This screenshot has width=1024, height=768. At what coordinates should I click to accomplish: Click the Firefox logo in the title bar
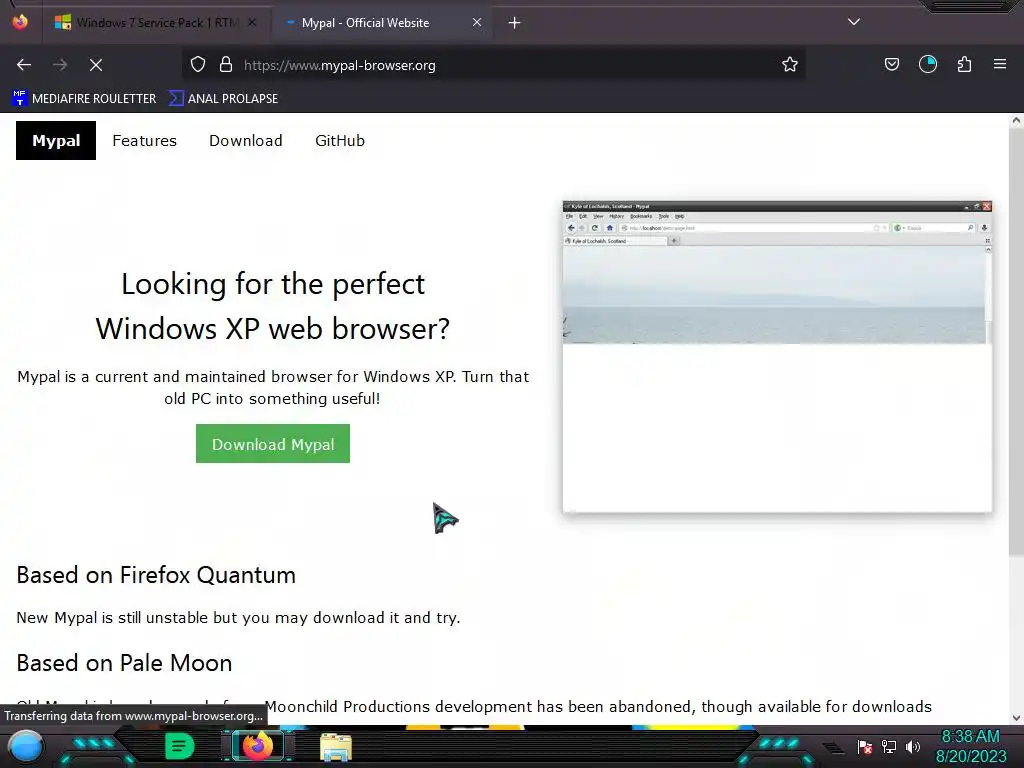(x=20, y=22)
